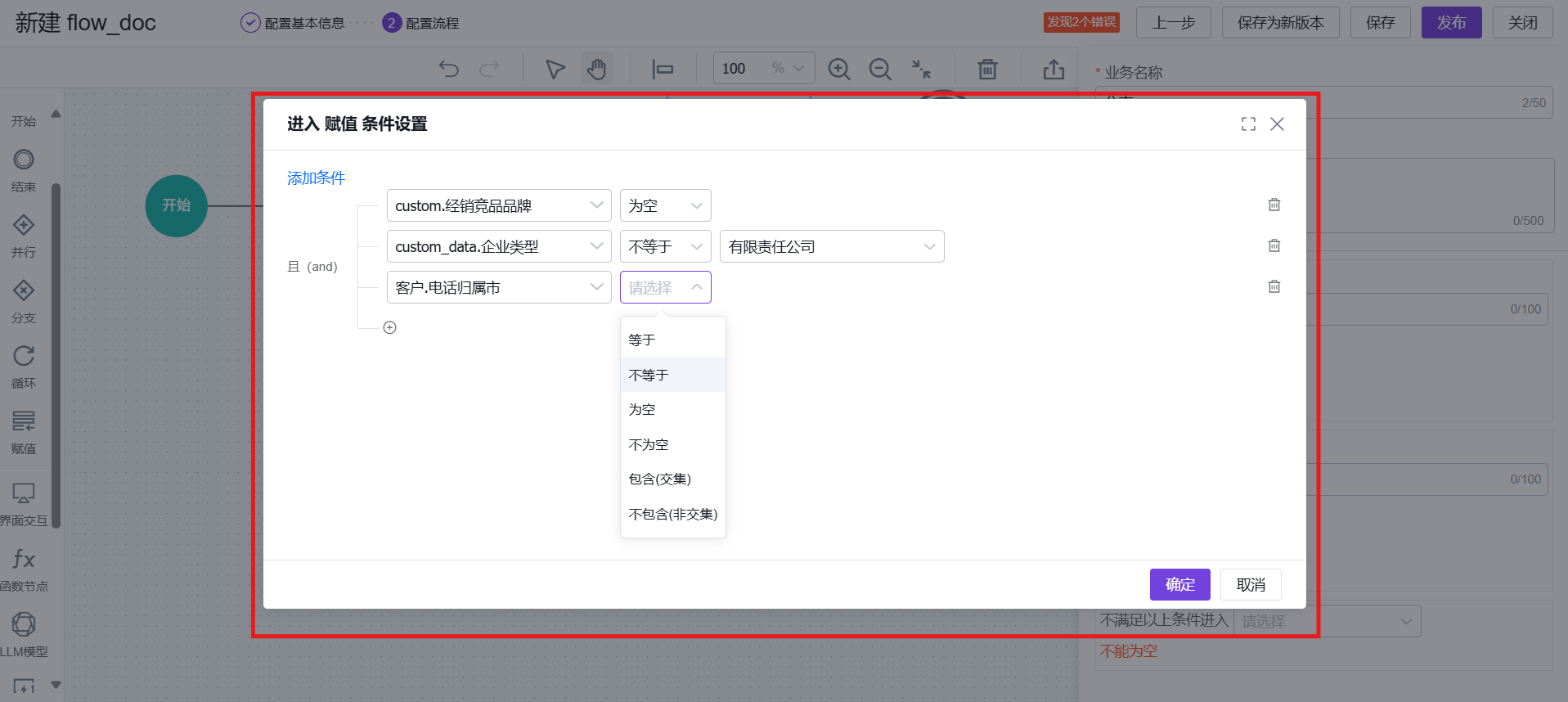
Task: Click the 取消 cancel button
Action: coord(1251,584)
